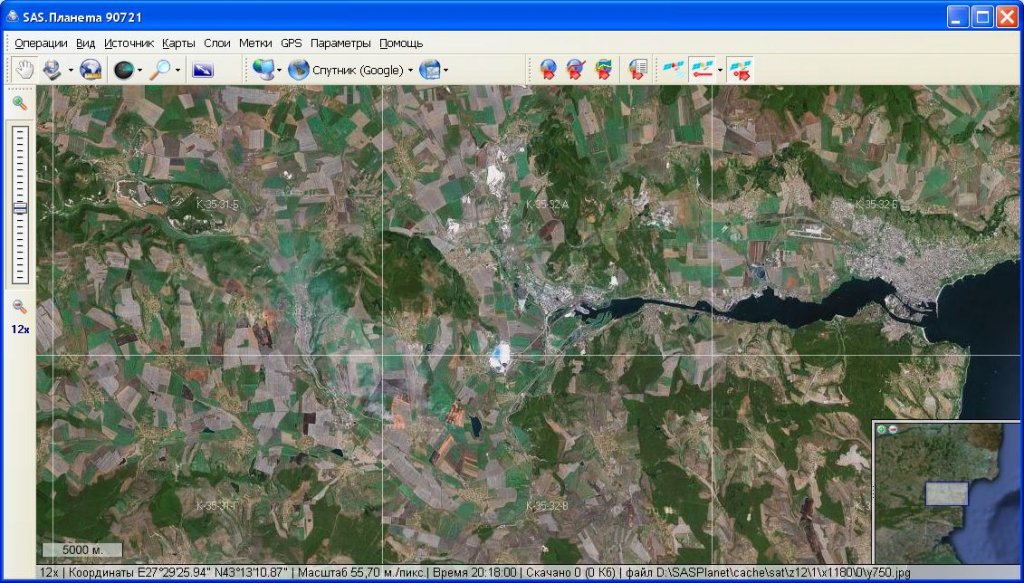The width and height of the screenshot is (1024, 583).
Task: Open the Операции menu
Action: click(41, 43)
